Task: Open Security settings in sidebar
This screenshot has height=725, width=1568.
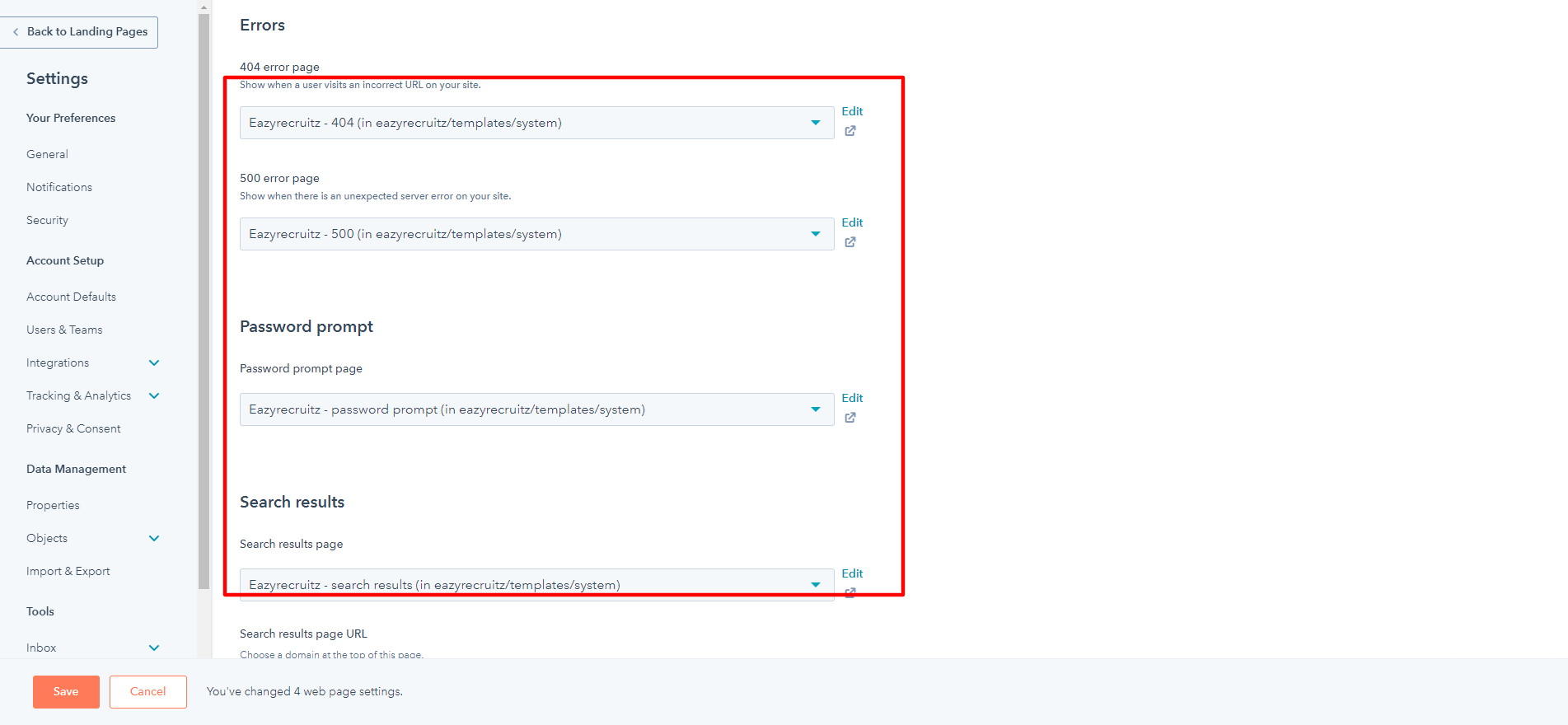Action: 47,220
